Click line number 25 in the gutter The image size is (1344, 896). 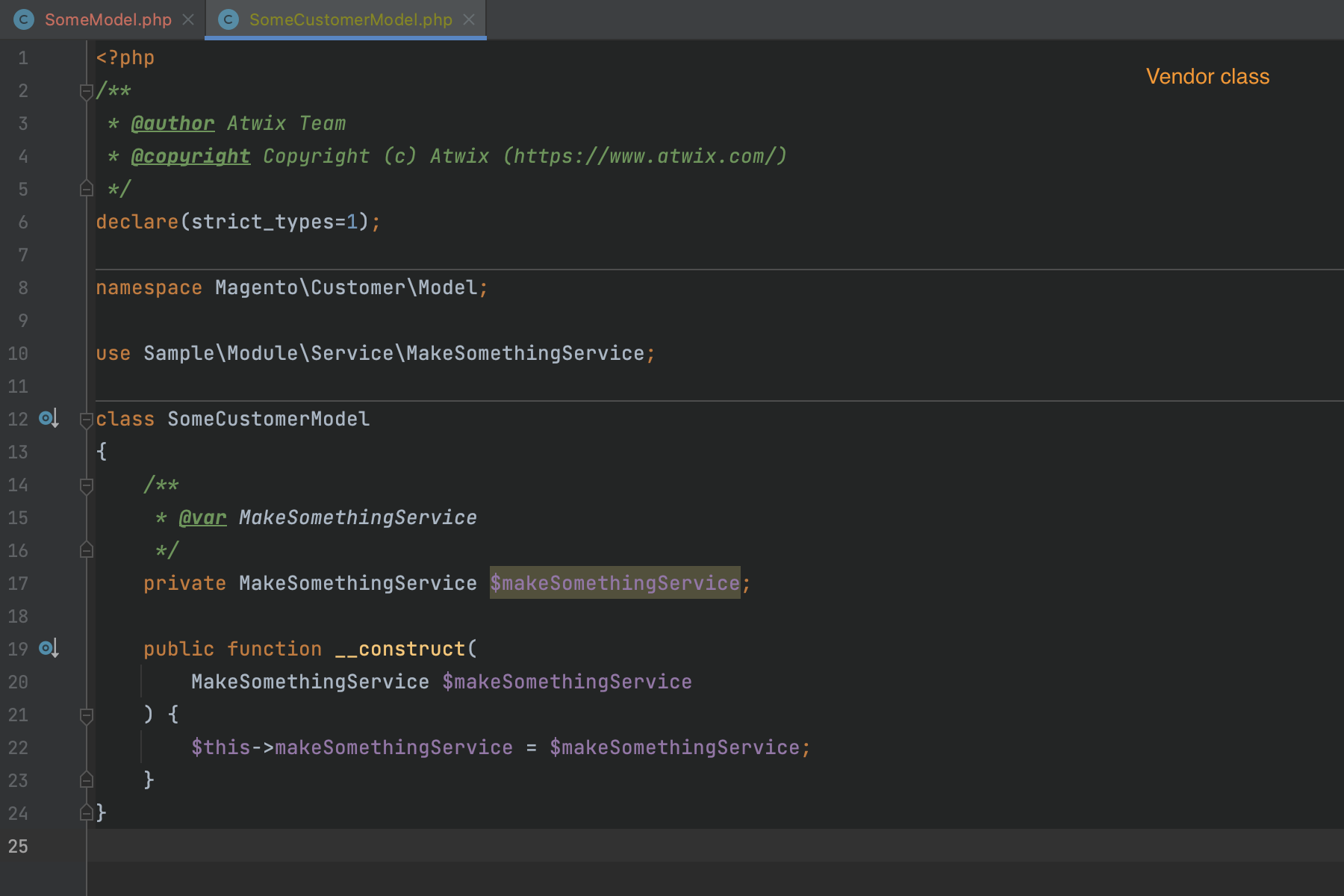point(18,846)
